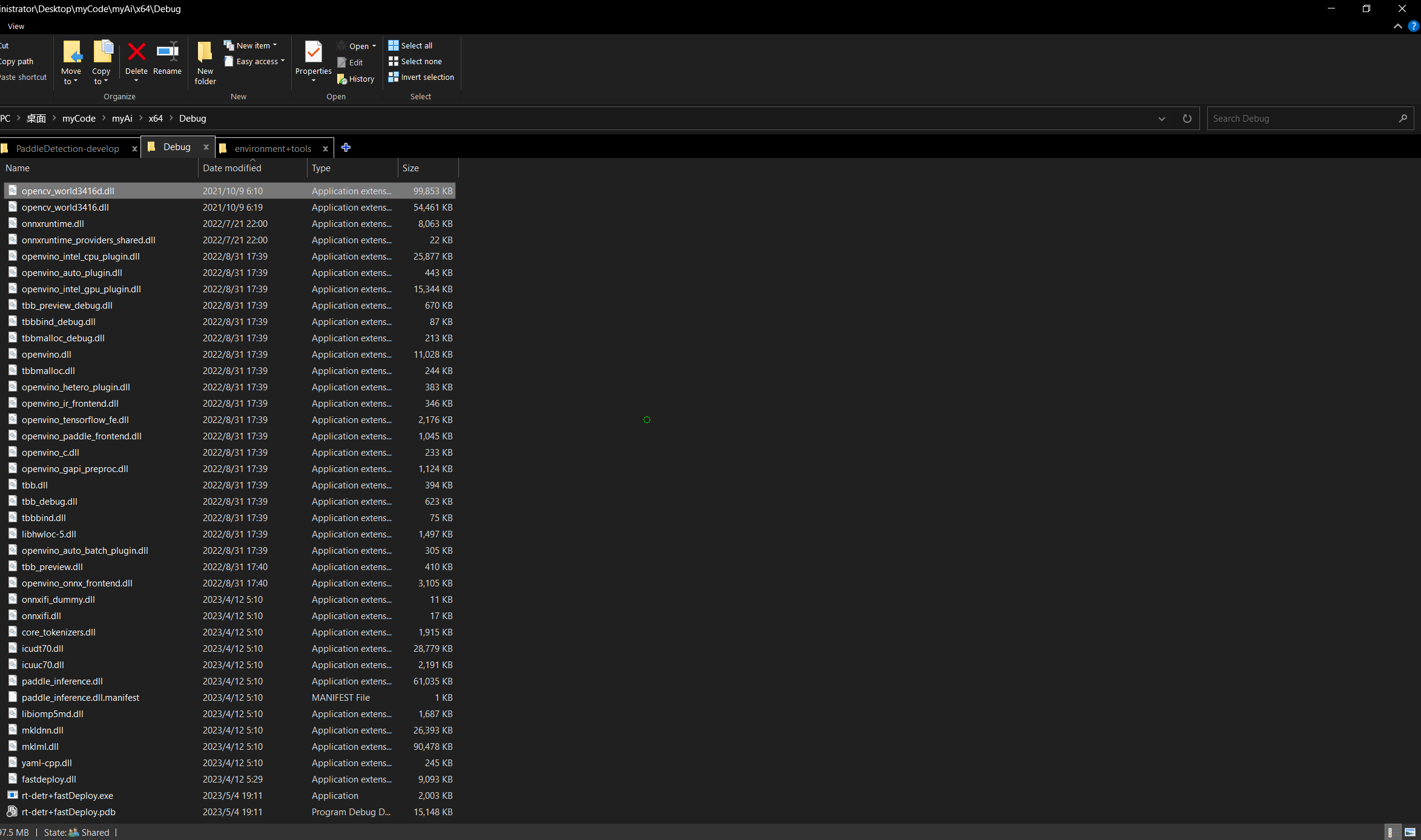Click the Move to icon

[71, 52]
